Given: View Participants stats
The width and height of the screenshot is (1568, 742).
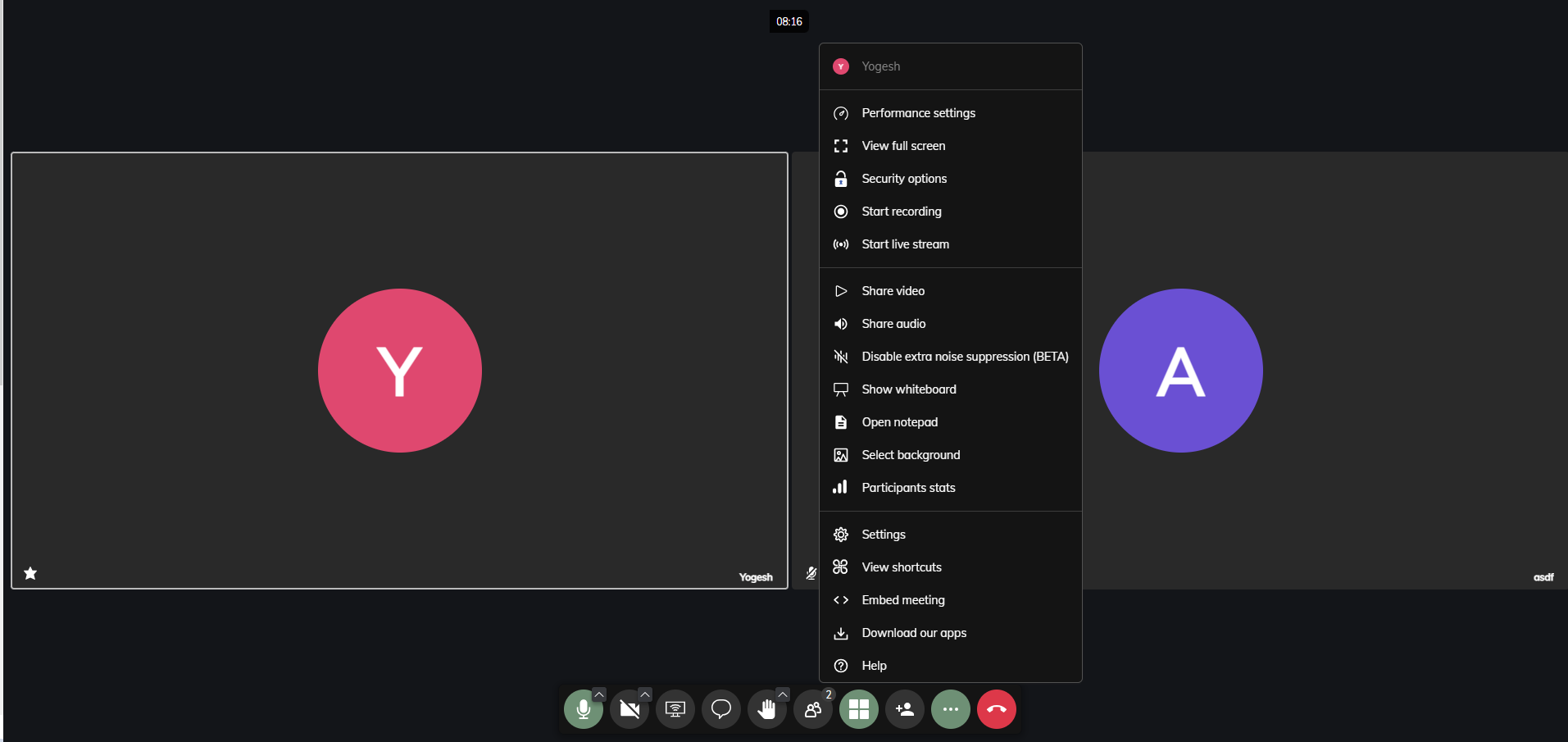Looking at the screenshot, I should (x=908, y=487).
